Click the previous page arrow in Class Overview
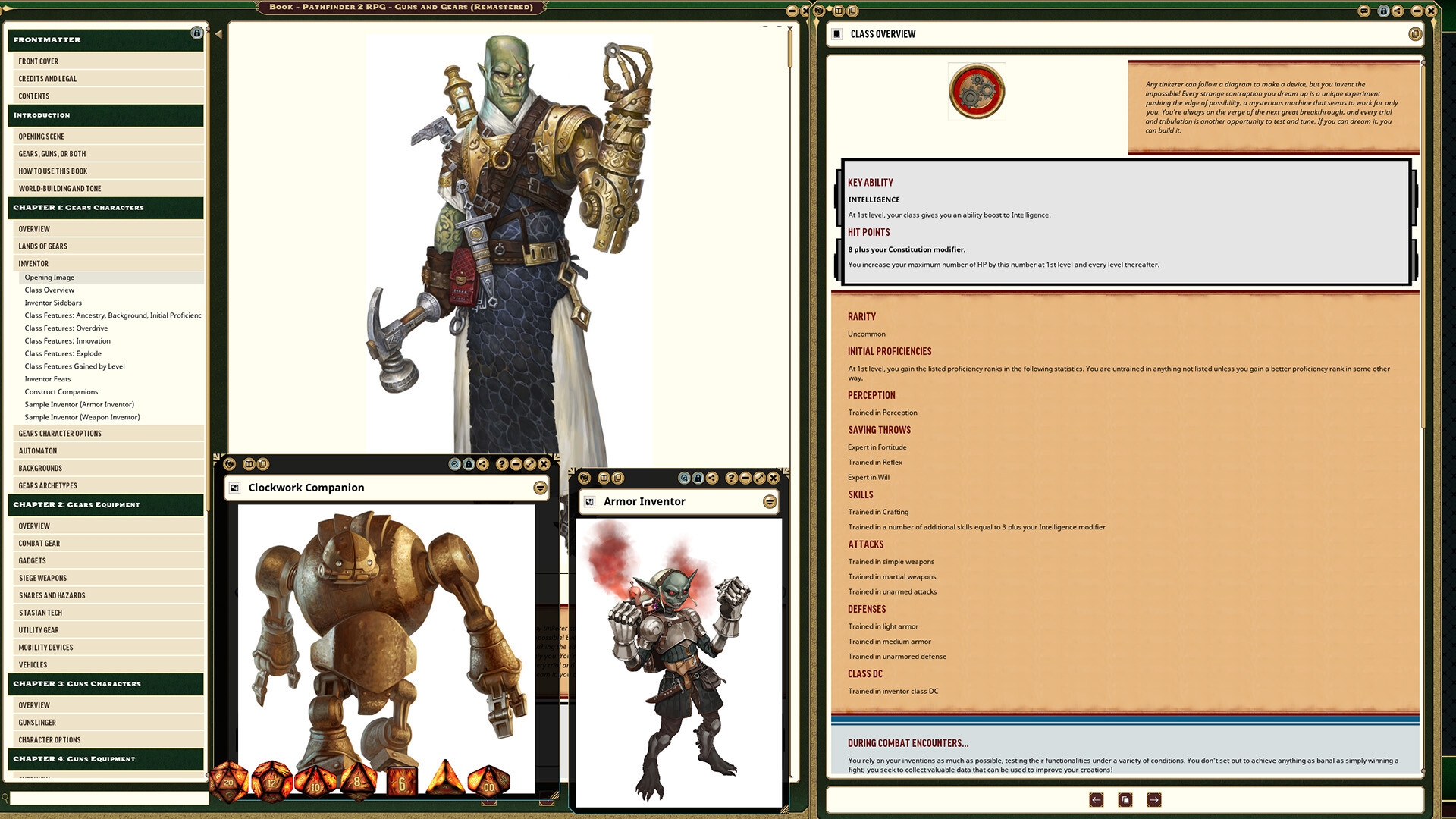The width and height of the screenshot is (1456, 819). tap(1097, 799)
